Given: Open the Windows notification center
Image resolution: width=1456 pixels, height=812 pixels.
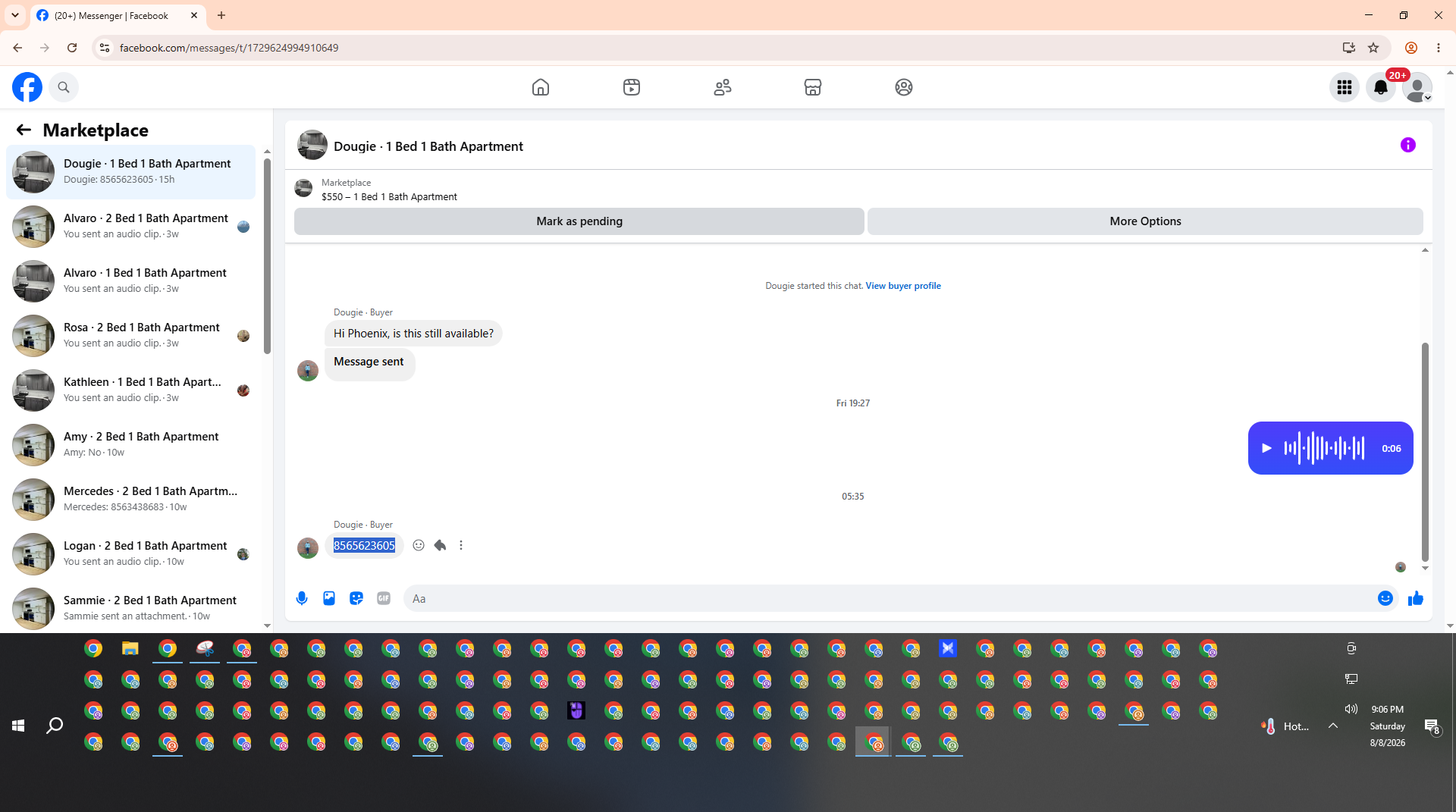Looking at the screenshot, I should [x=1432, y=726].
